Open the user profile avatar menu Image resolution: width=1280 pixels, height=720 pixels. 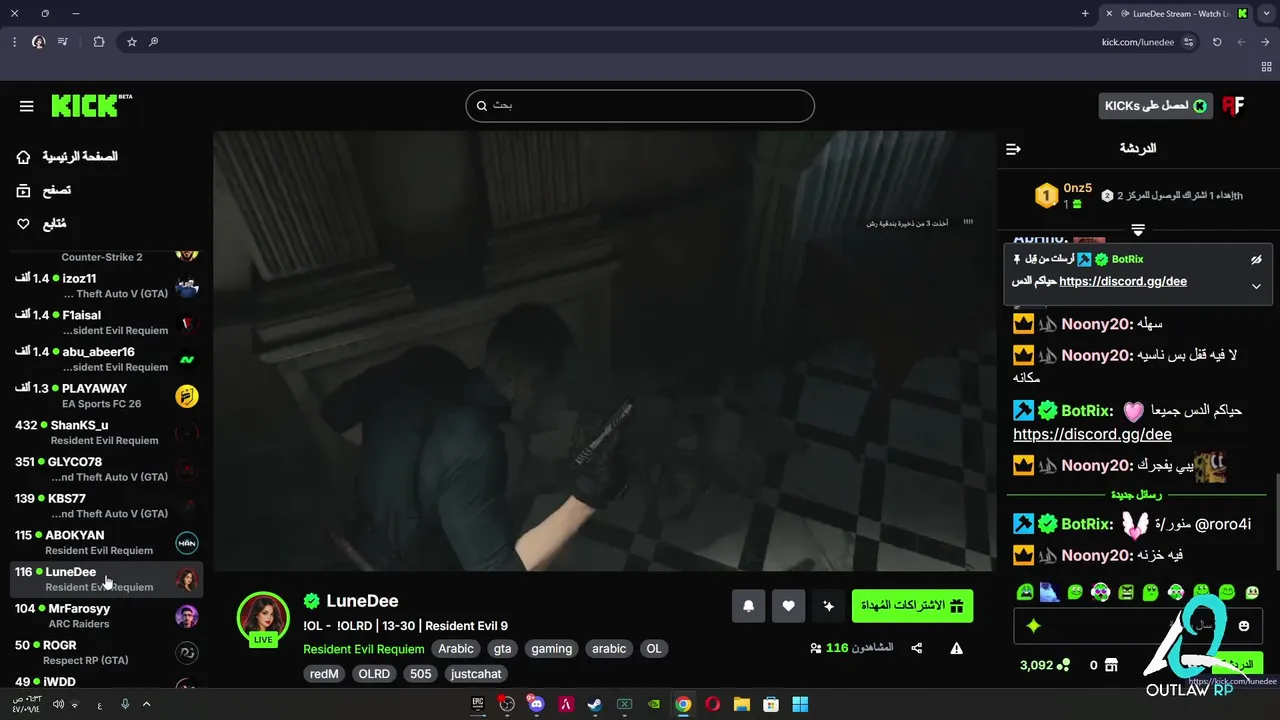1233,106
